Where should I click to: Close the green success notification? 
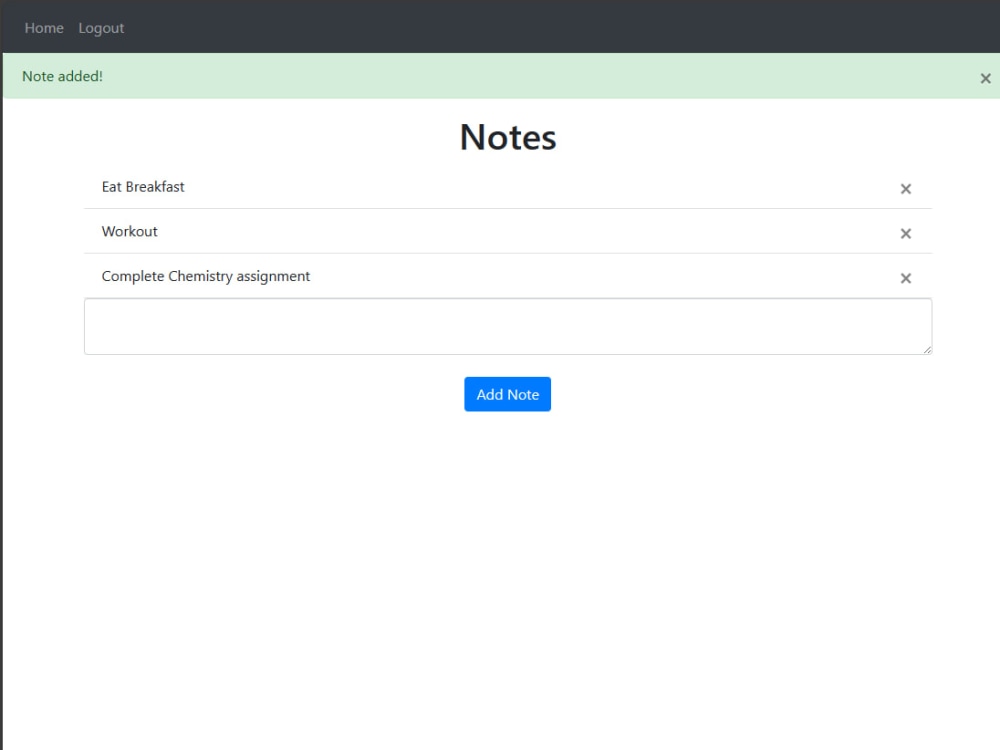point(985,78)
